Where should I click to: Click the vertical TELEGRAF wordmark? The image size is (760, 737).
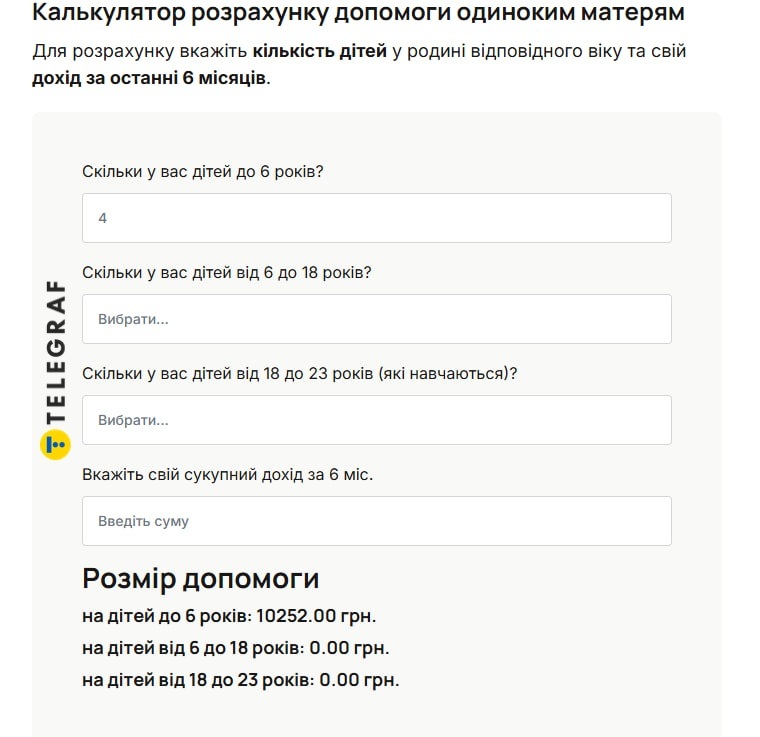click(56, 353)
